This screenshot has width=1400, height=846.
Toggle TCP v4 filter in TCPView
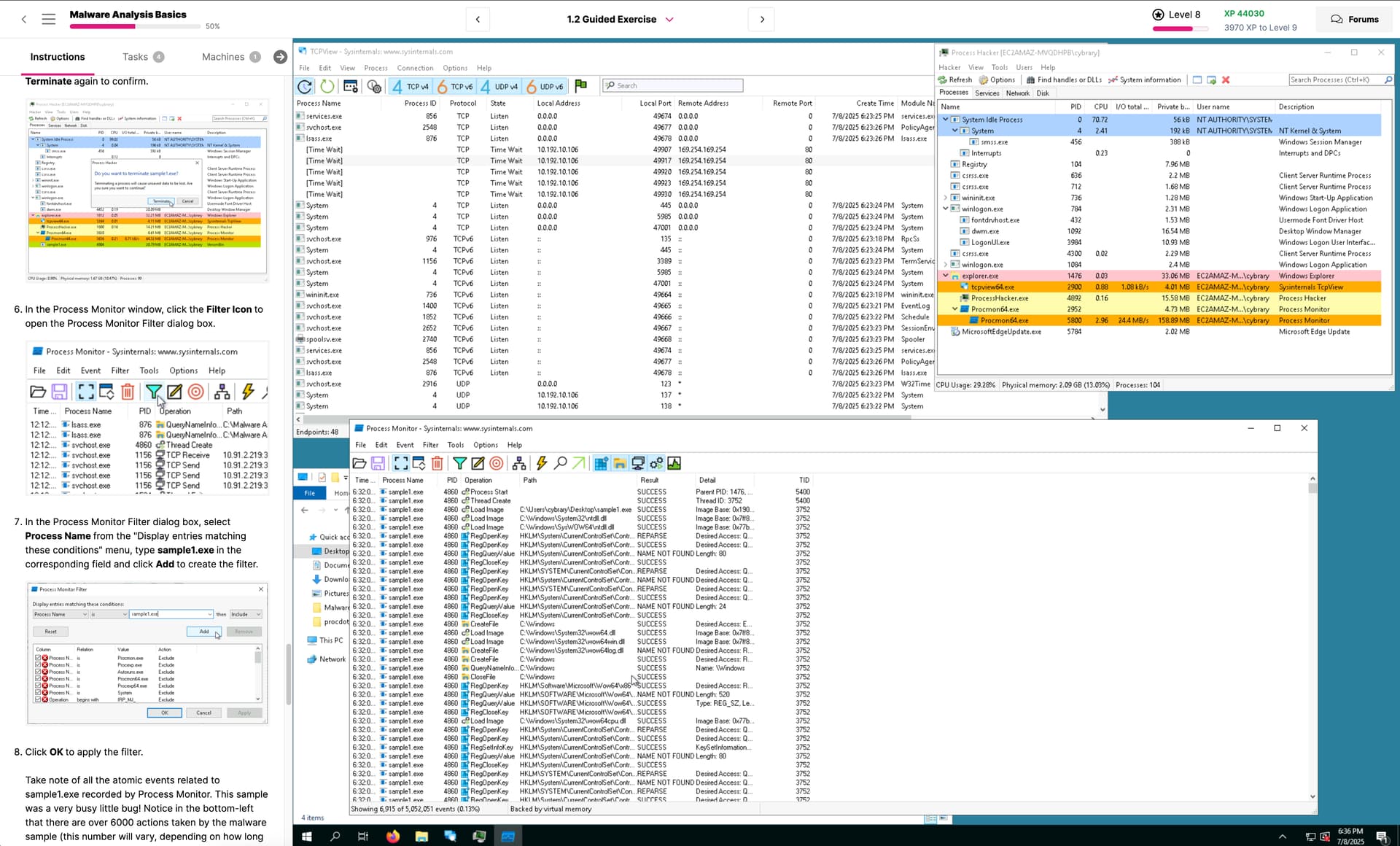tap(411, 86)
